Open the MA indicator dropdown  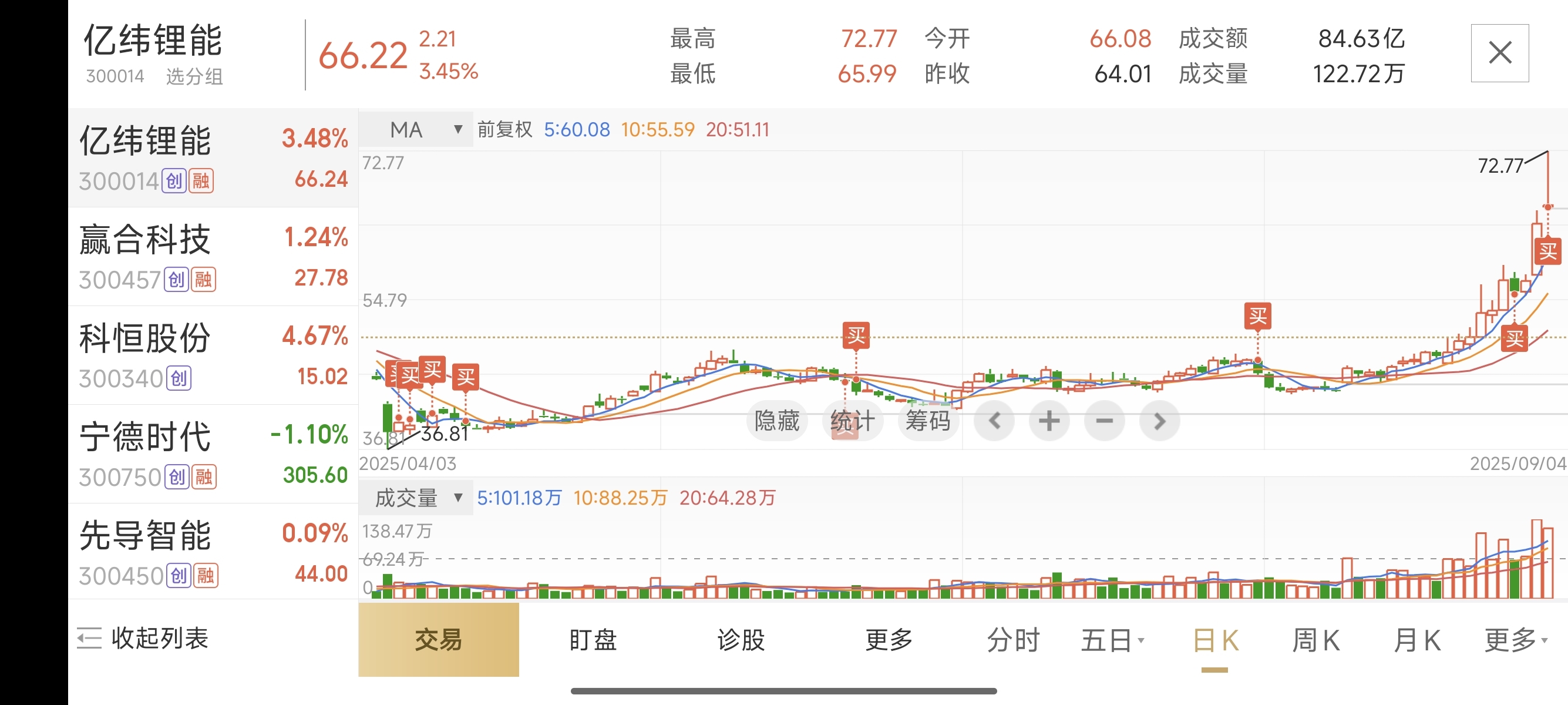pyautogui.click(x=416, y=130)
